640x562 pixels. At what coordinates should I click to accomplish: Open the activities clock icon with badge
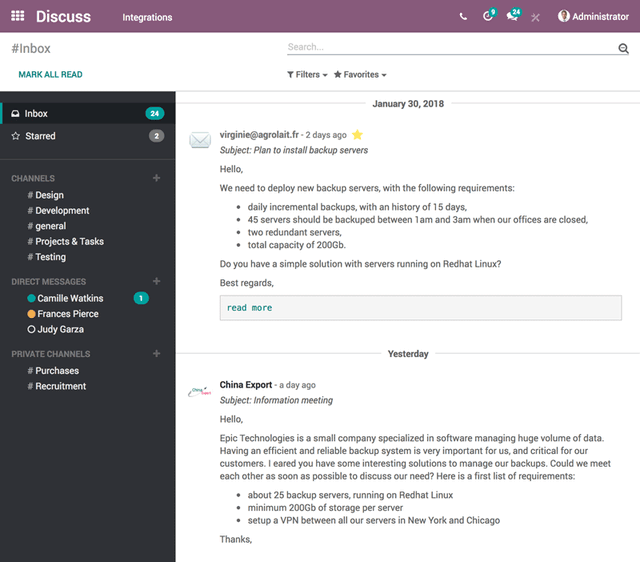coord(488,17)
